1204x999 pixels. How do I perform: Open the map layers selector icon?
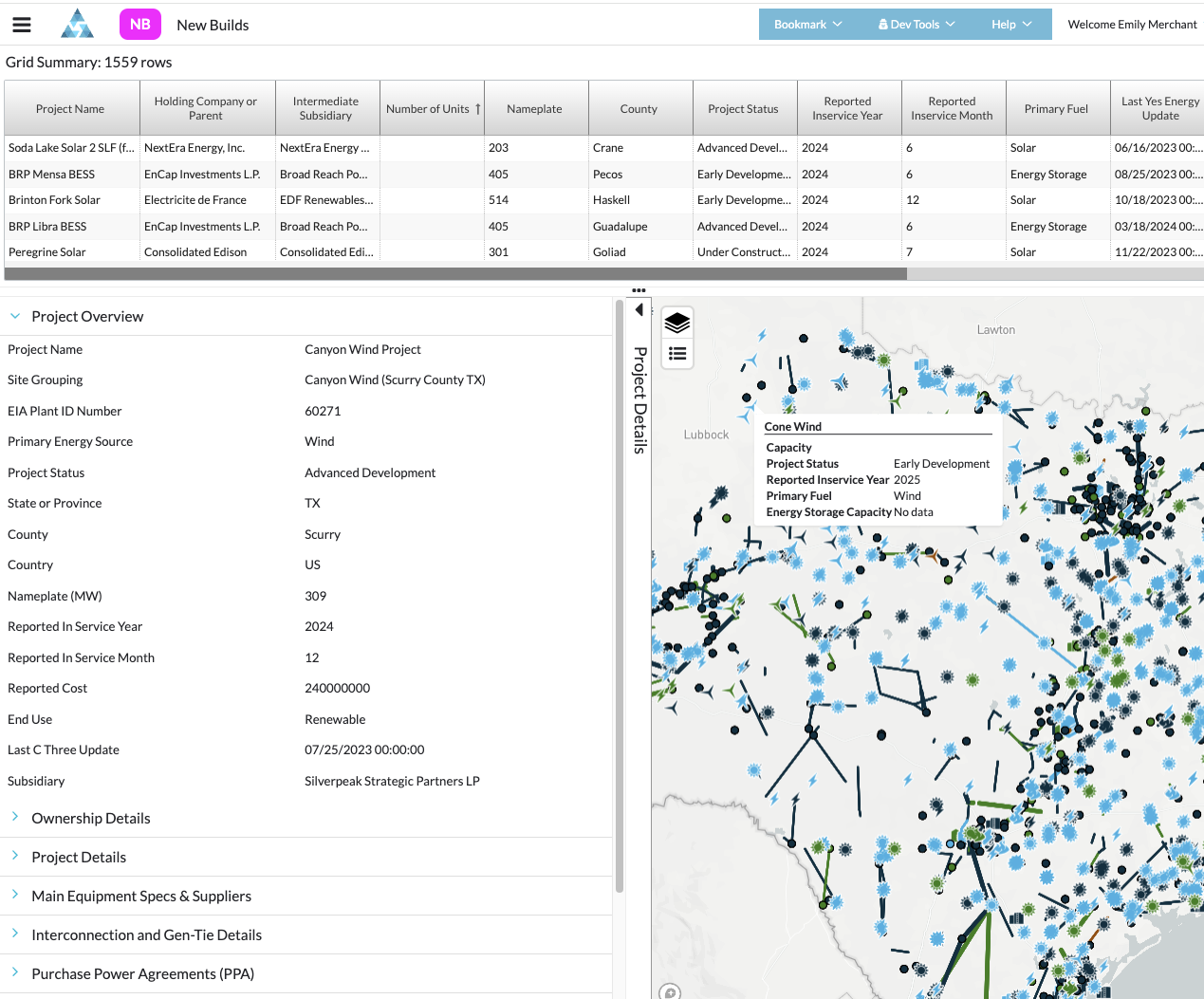coord(676,323)
